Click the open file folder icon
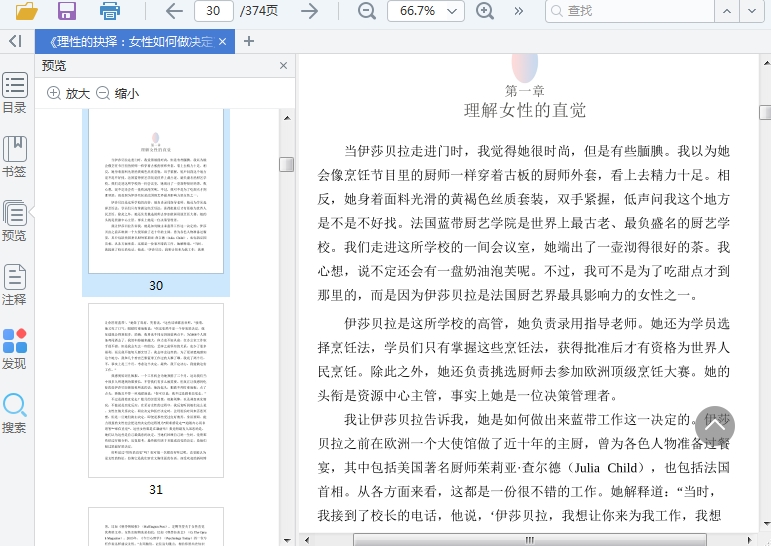 26,11
